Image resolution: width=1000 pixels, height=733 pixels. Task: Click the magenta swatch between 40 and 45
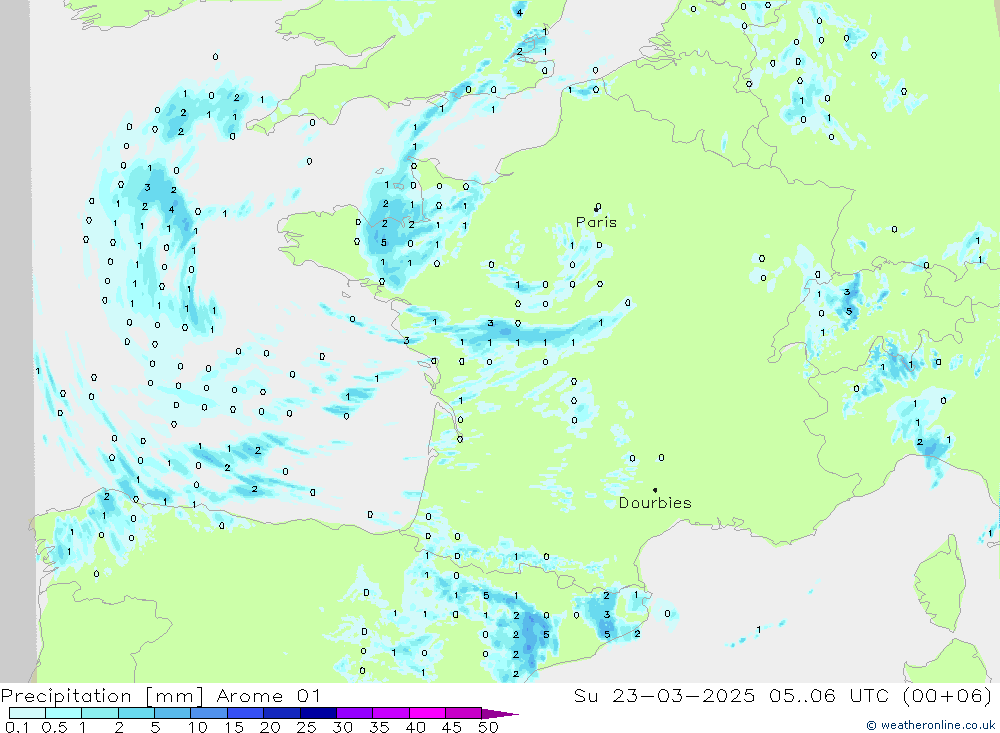pyautogui.click(x=427, y=713)
